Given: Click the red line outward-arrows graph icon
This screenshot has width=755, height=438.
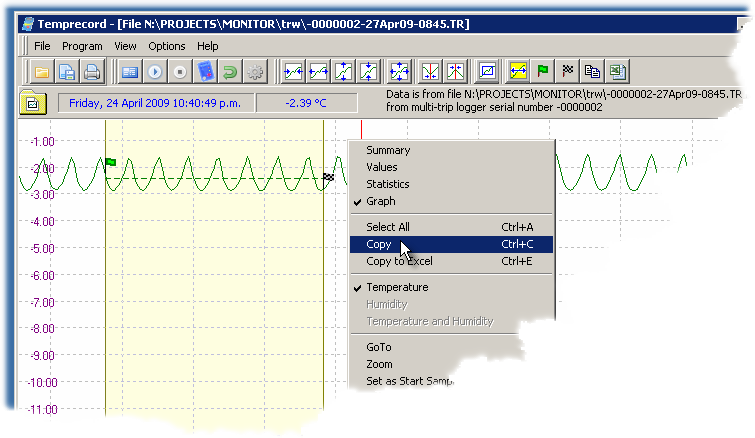Looking at the screenshot, I should (455, 72).
